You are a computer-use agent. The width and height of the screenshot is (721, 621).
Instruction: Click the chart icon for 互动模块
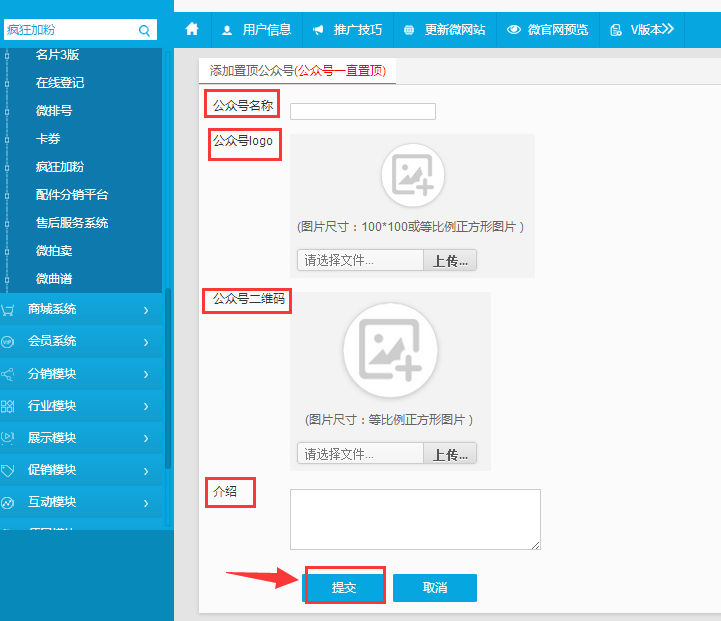click(8, 502)
